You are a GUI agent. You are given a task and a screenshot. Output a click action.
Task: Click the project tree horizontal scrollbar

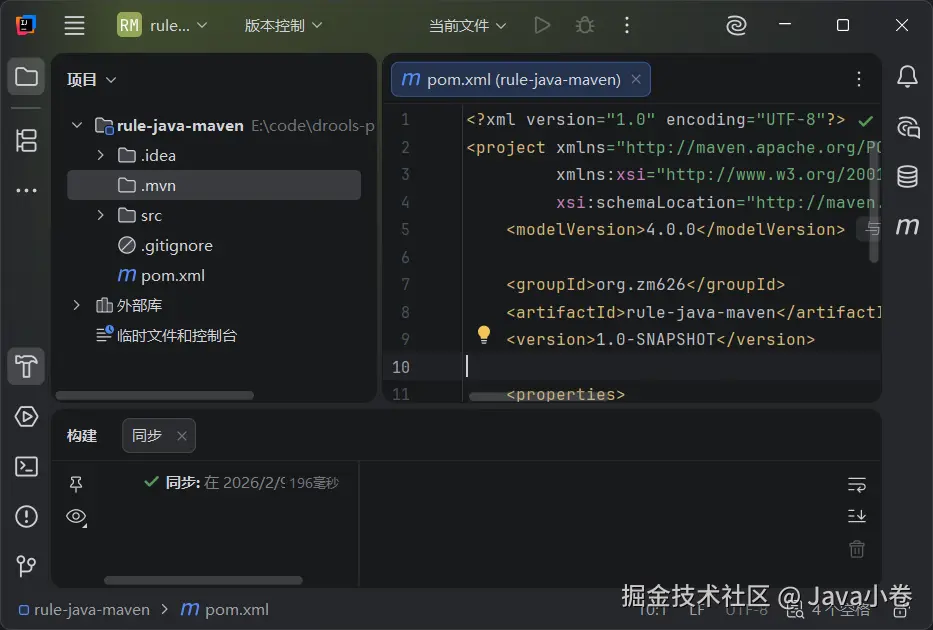(155, 396)
